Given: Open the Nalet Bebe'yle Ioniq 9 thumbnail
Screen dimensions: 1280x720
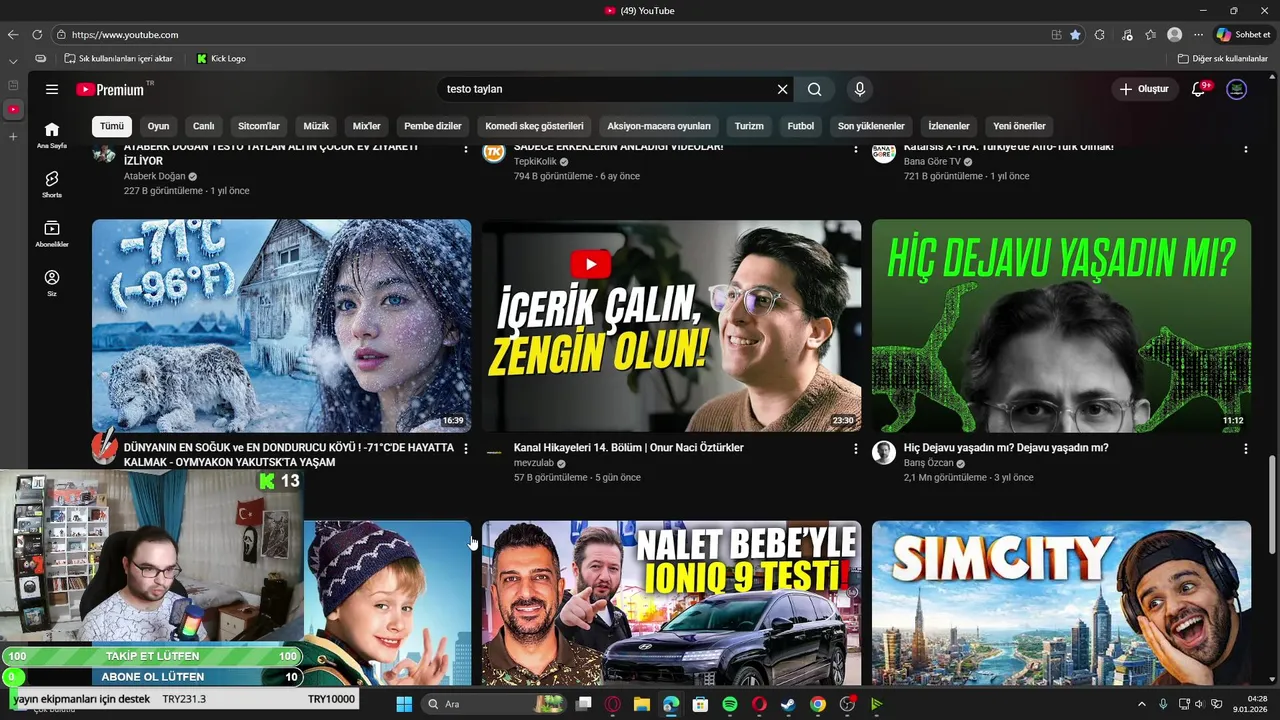Looking at the screenshot, I should tap(671, 603).
